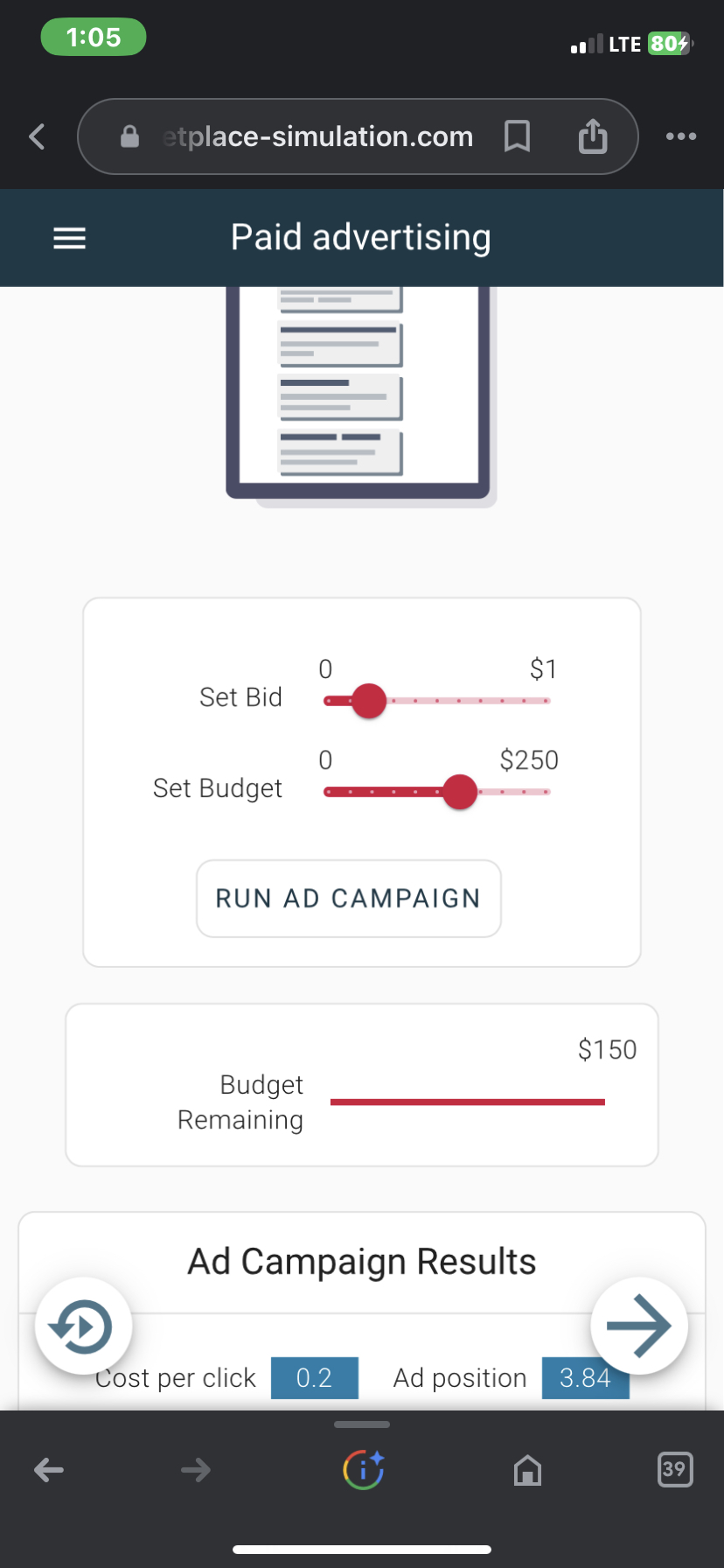Image resolution: width=724 pixels, height=1568 pixels.
Task: Tap the padlock icon in the address bar
Action: (x=129, y=136)
